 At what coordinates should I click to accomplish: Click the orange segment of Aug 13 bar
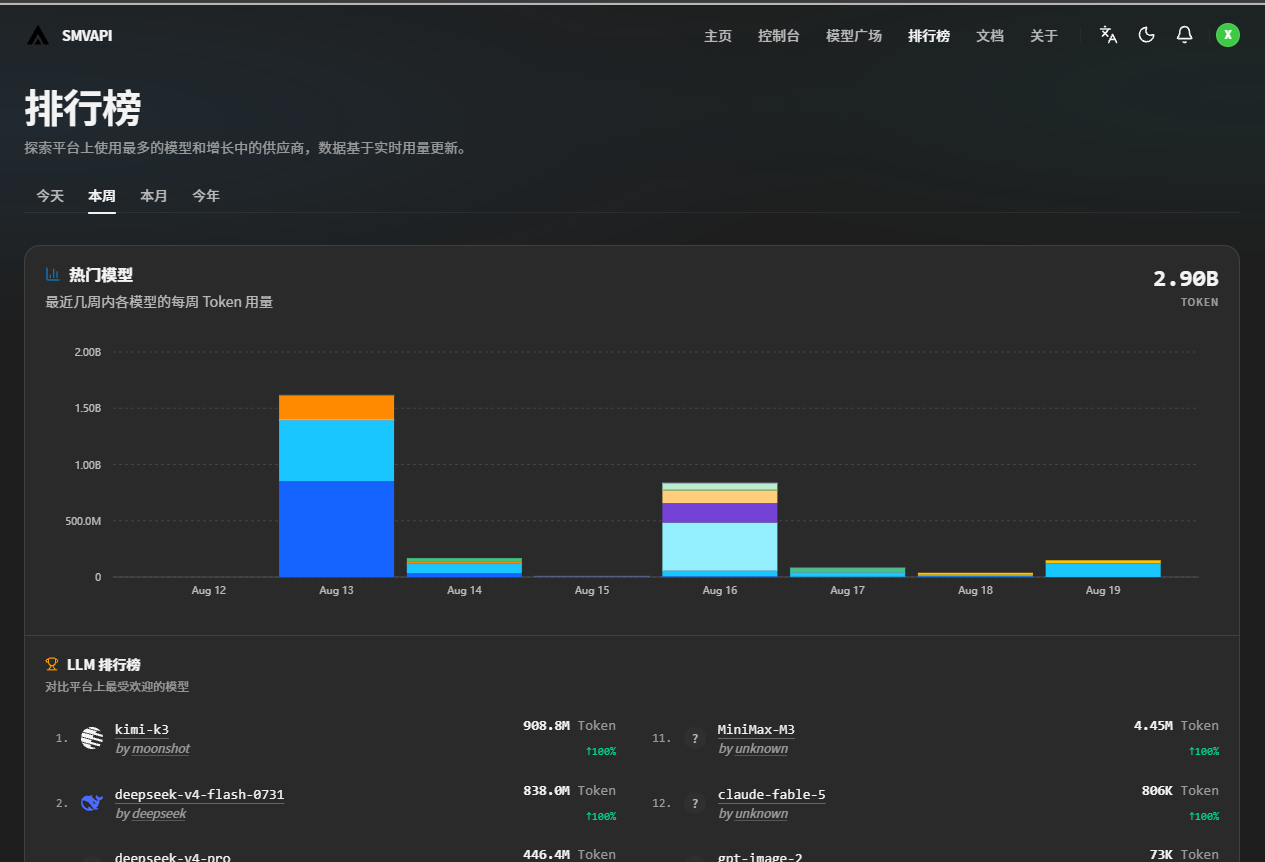pyautogui.click(x=336, y=407)
